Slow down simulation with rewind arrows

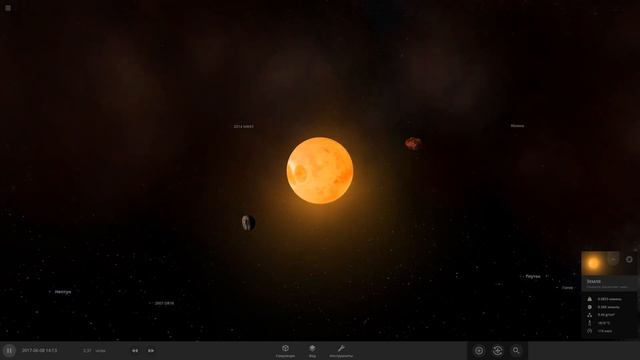point(135,351)
